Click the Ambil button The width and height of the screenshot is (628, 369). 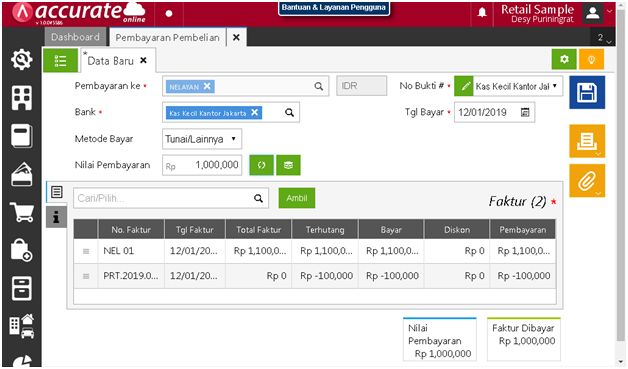(297, 198)
